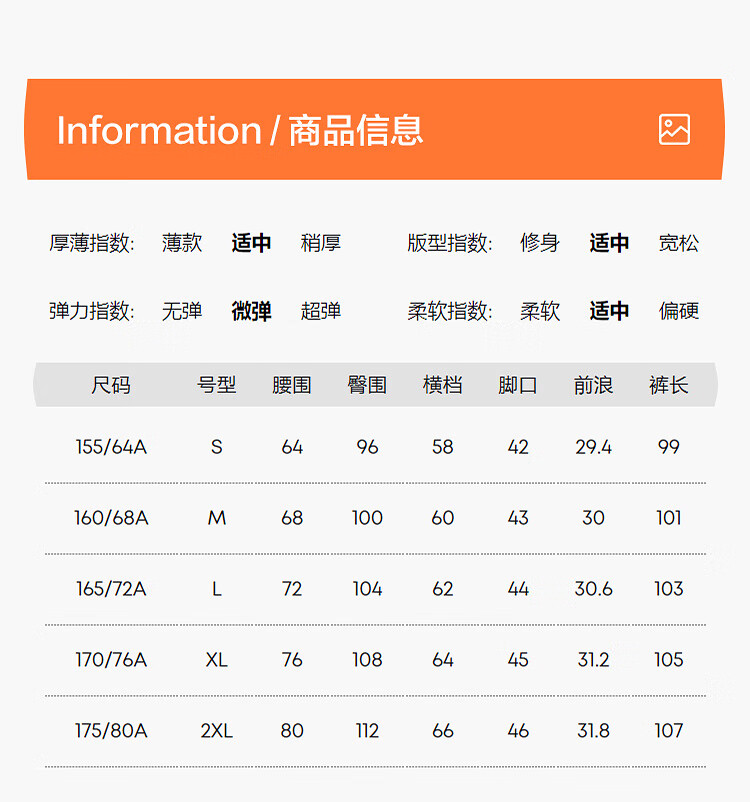
Task: Click the 前浪 column header
Action: click(x=593, y=385)
